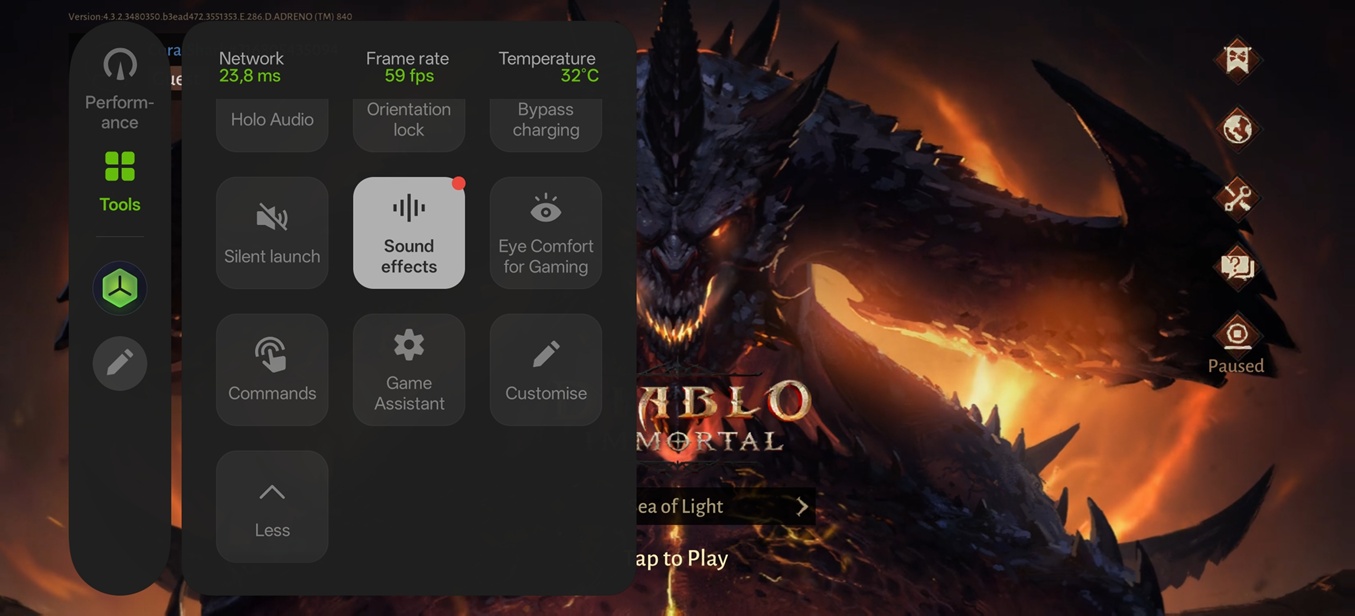The width and height of the screenshot is (1355, 616).
Task: Open the wrench and screwdriver repair icon
Action: pyautogui.click(x=1237, y=198)
